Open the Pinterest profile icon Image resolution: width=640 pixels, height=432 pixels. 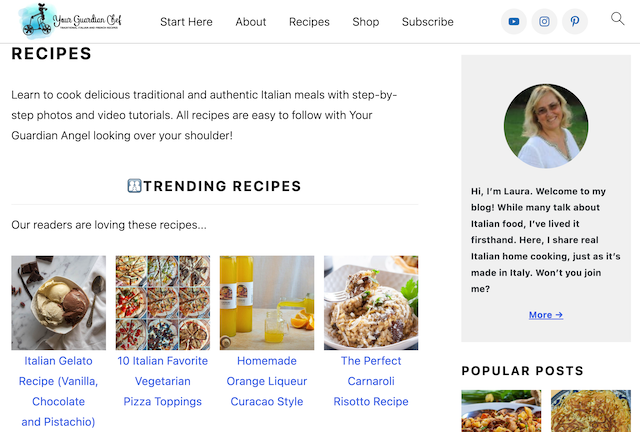574,21
